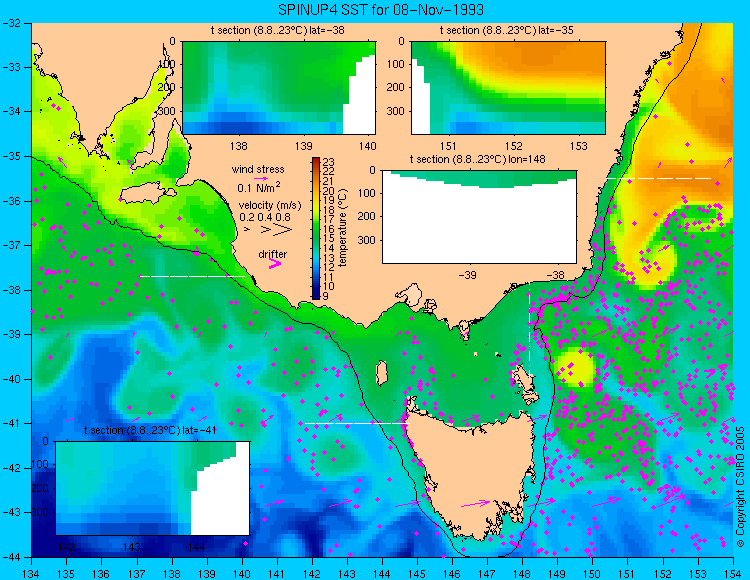Viewport: 750px width, 580px height.
Task: Click the '139' tick under the lat=-38 inset
Action: (x=303, y=146)
